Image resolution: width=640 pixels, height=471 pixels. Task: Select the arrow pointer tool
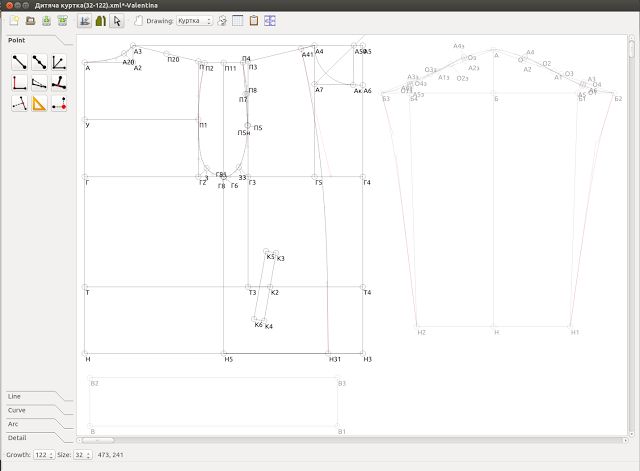(x=117, y=21)
